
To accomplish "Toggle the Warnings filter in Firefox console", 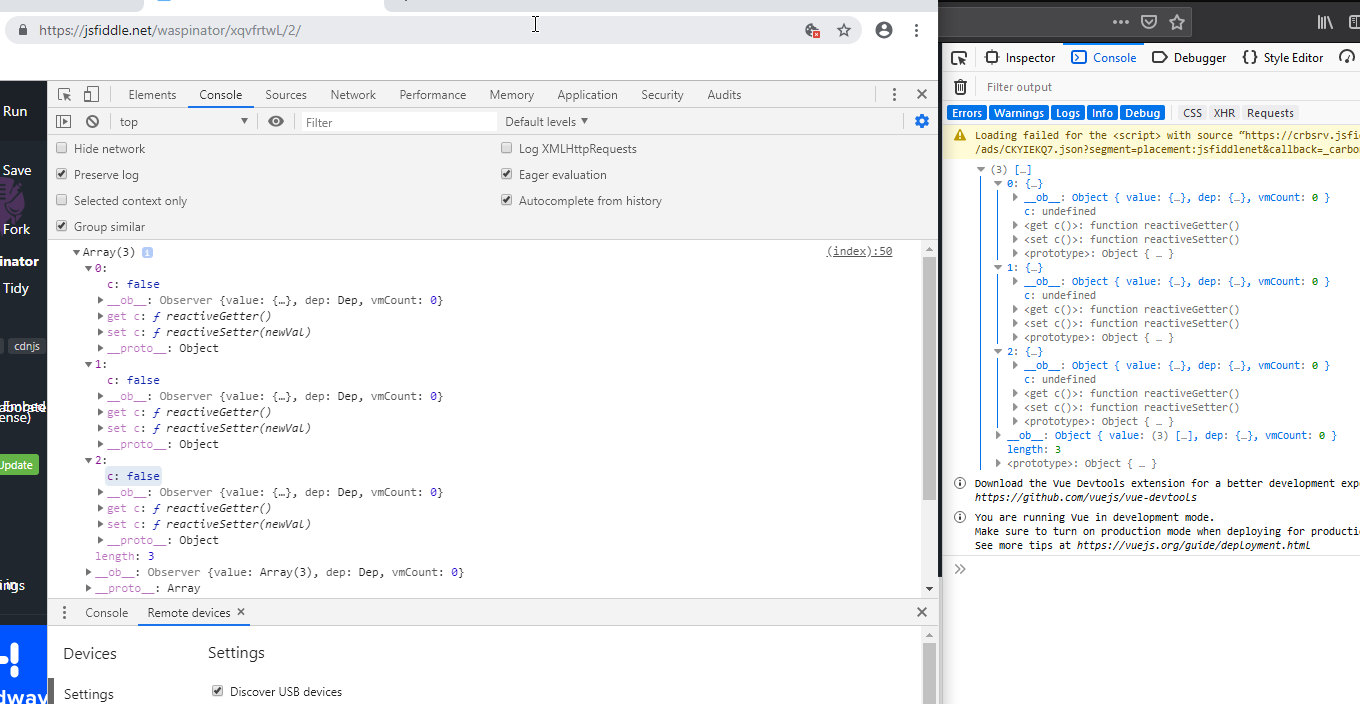I will pos(1019,113).
